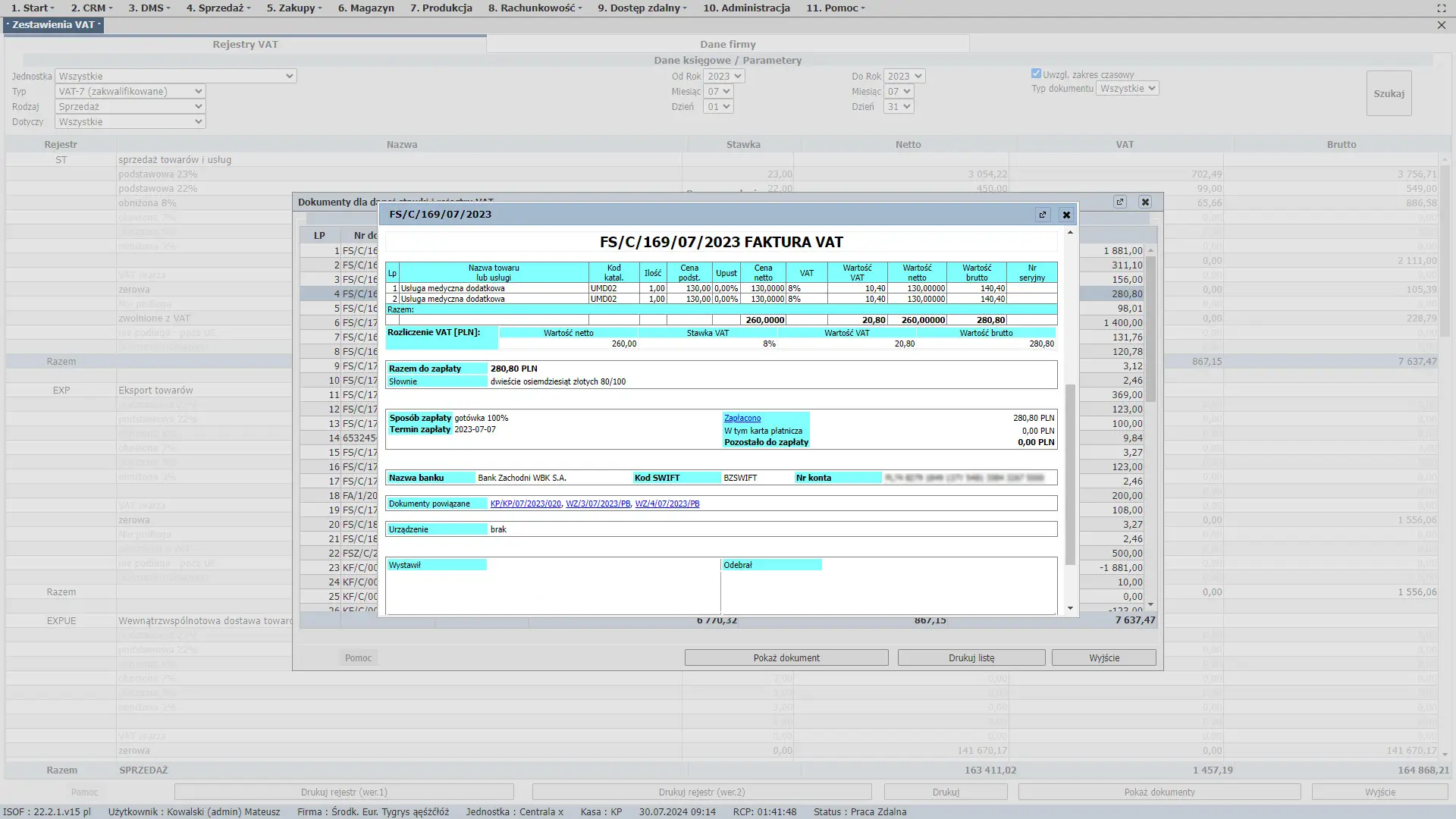
Task: Click the Zapłacono link
Action: [742, 418]
